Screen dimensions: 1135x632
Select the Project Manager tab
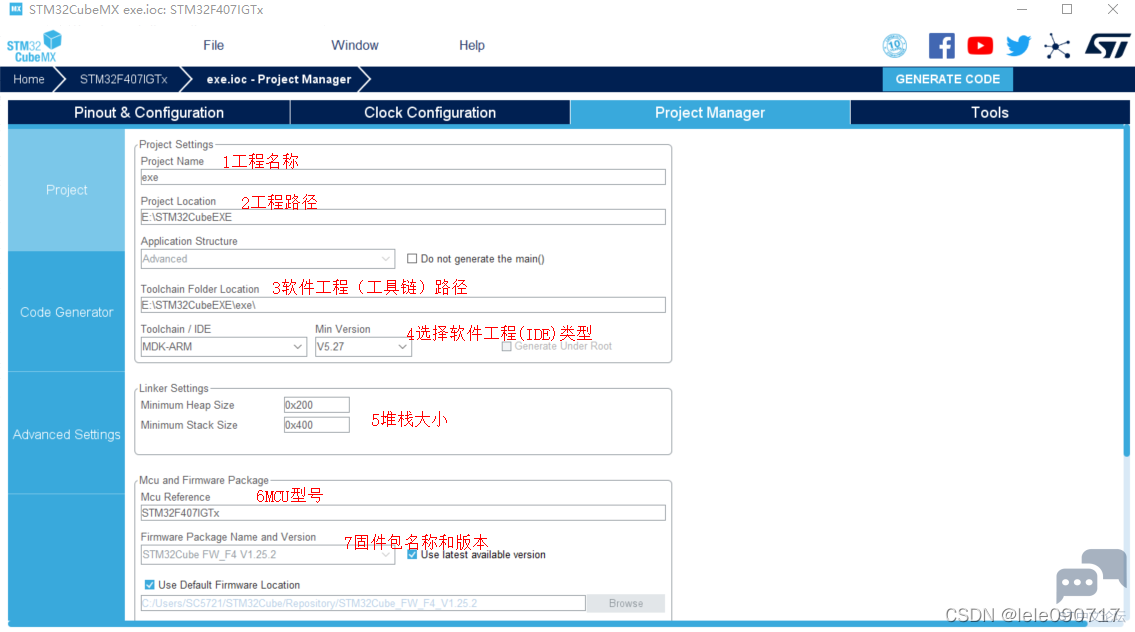(710, 112)
